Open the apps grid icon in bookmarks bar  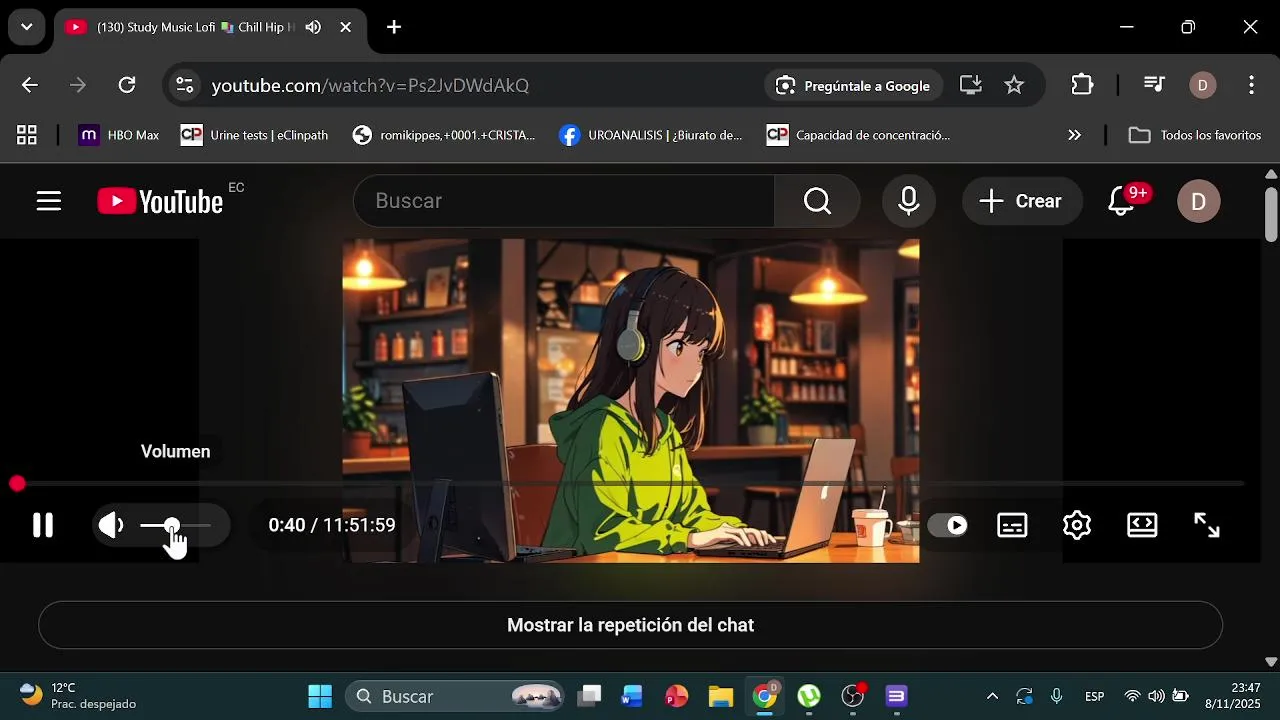[x=27, y=135]
